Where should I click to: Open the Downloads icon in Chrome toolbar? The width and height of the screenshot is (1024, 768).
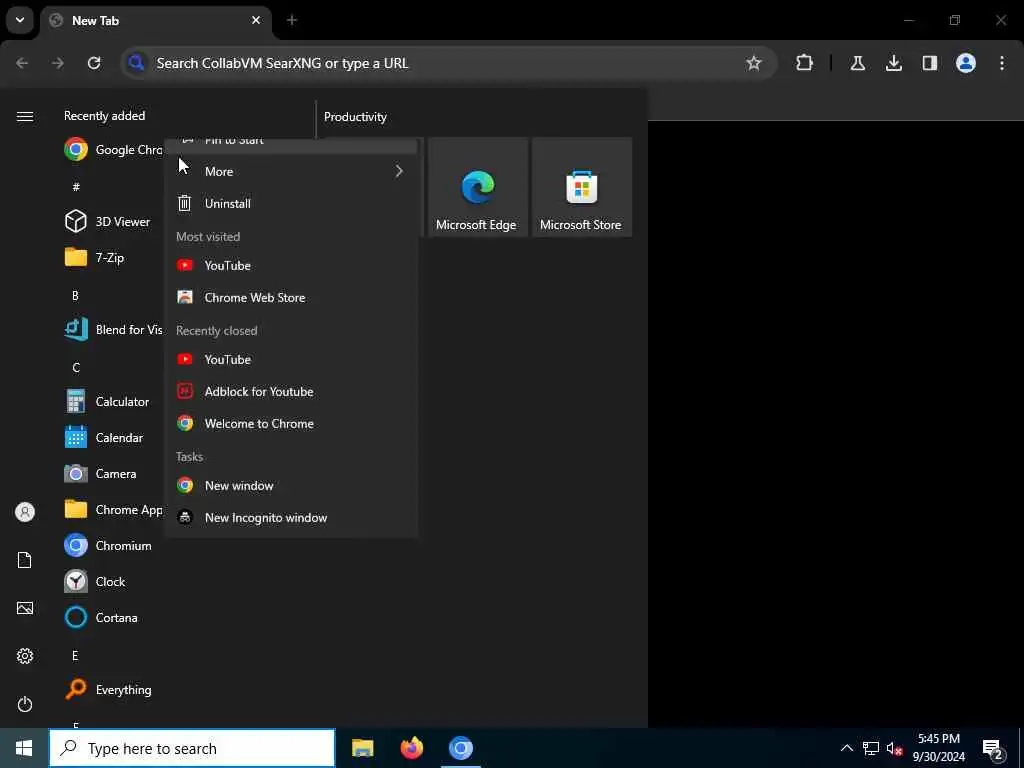coord(893,63)
